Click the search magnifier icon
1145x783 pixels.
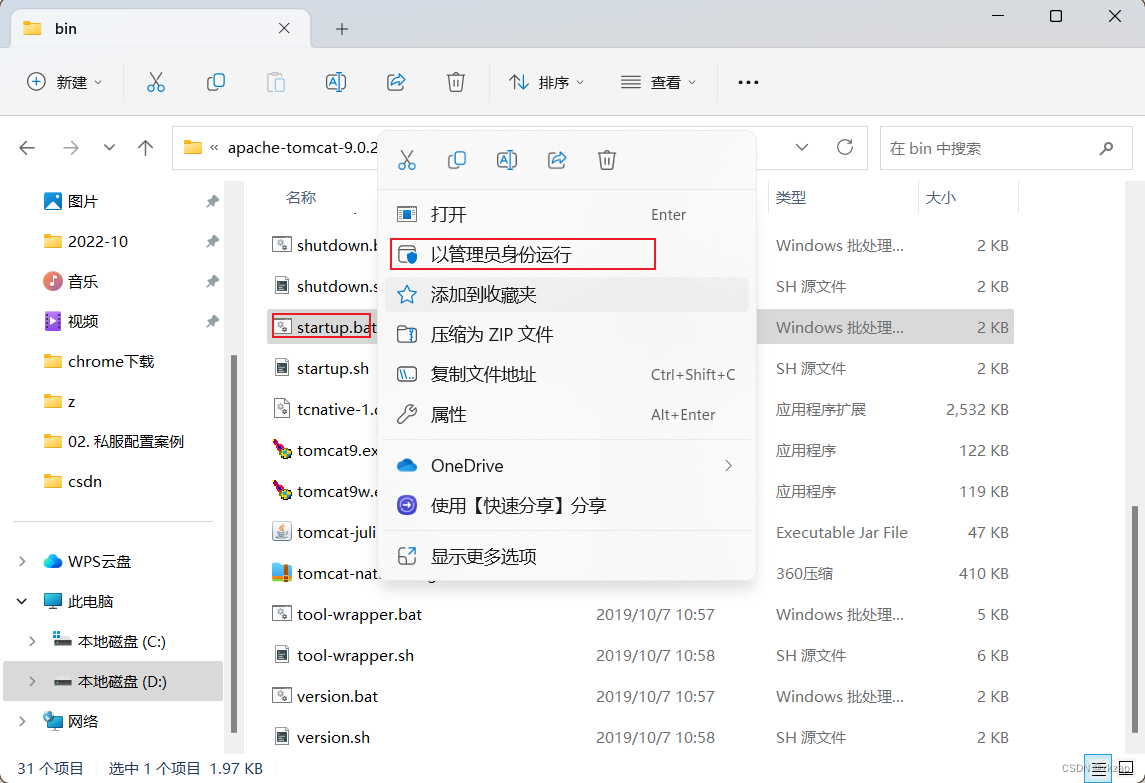[x=1106, y=148]
